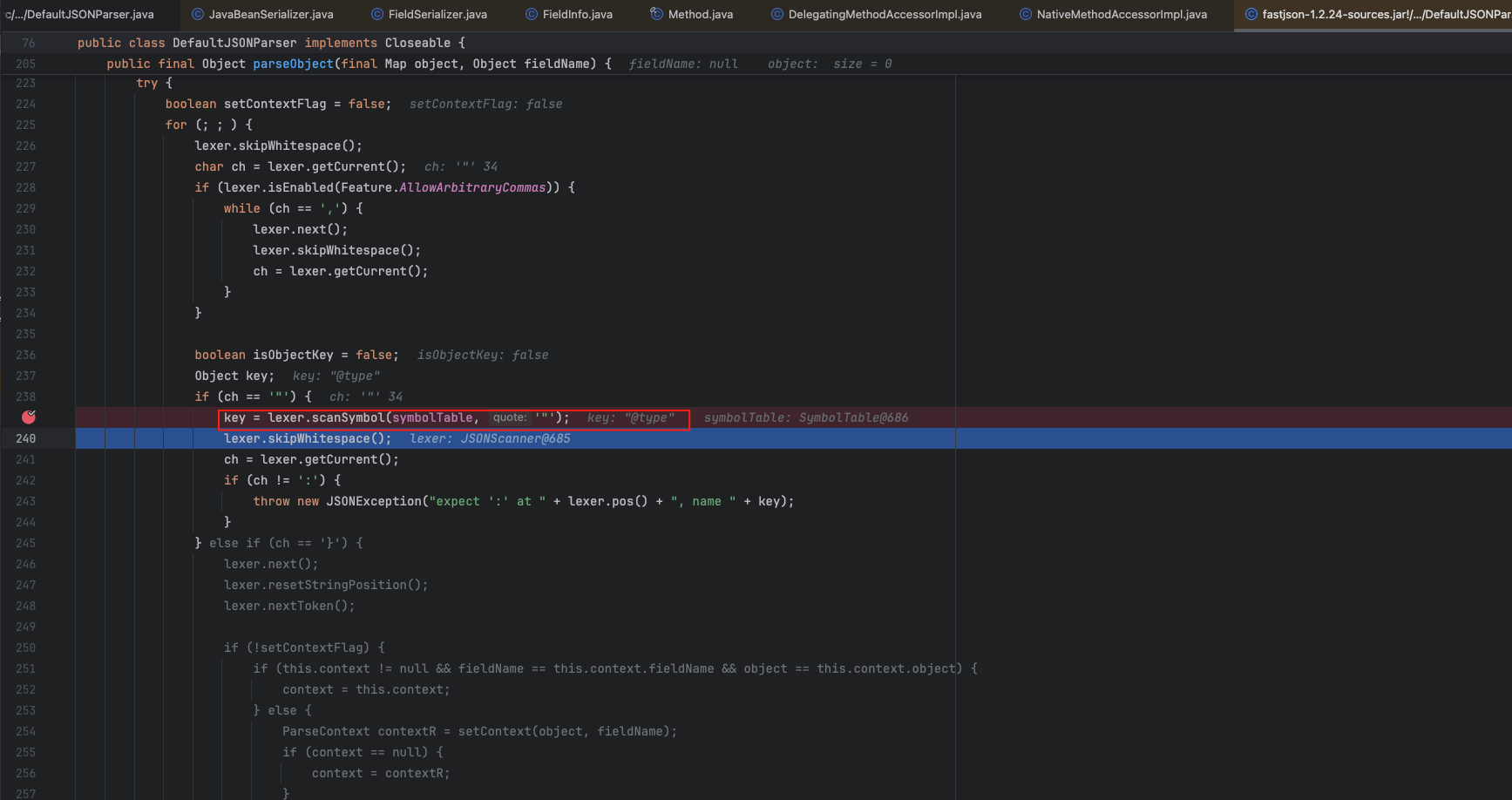This screenshot has height=800, width=1512.
Task: Click the FieldSerializer.java tab class icon
Action: 377,14
